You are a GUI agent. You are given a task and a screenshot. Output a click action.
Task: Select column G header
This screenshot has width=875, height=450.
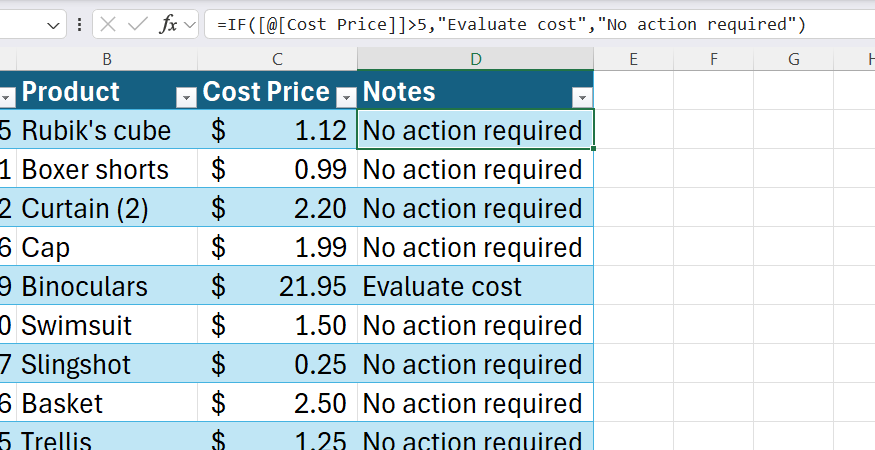(x=794, y=59)
